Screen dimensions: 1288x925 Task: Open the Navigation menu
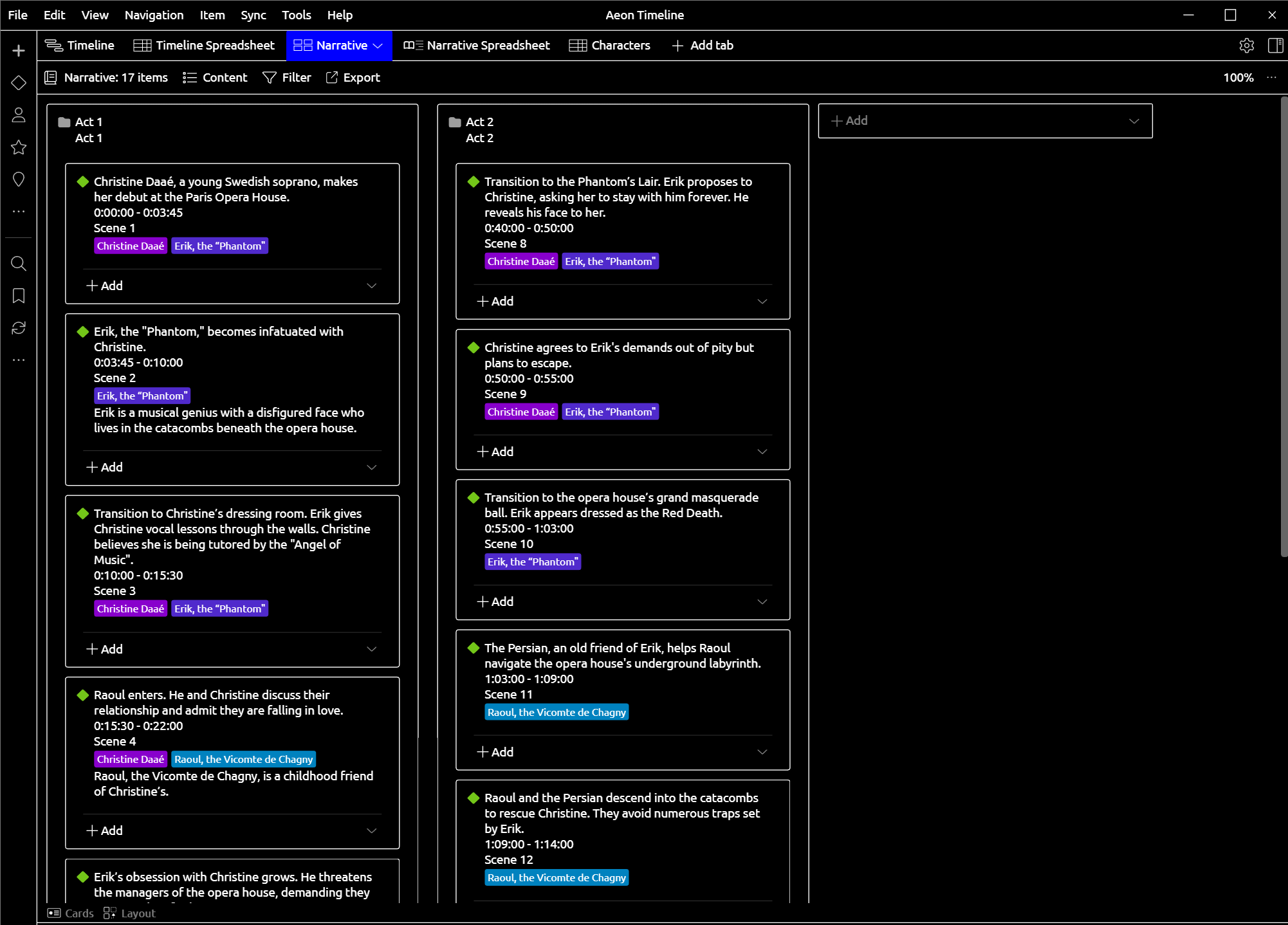click(x=154, y=15)
